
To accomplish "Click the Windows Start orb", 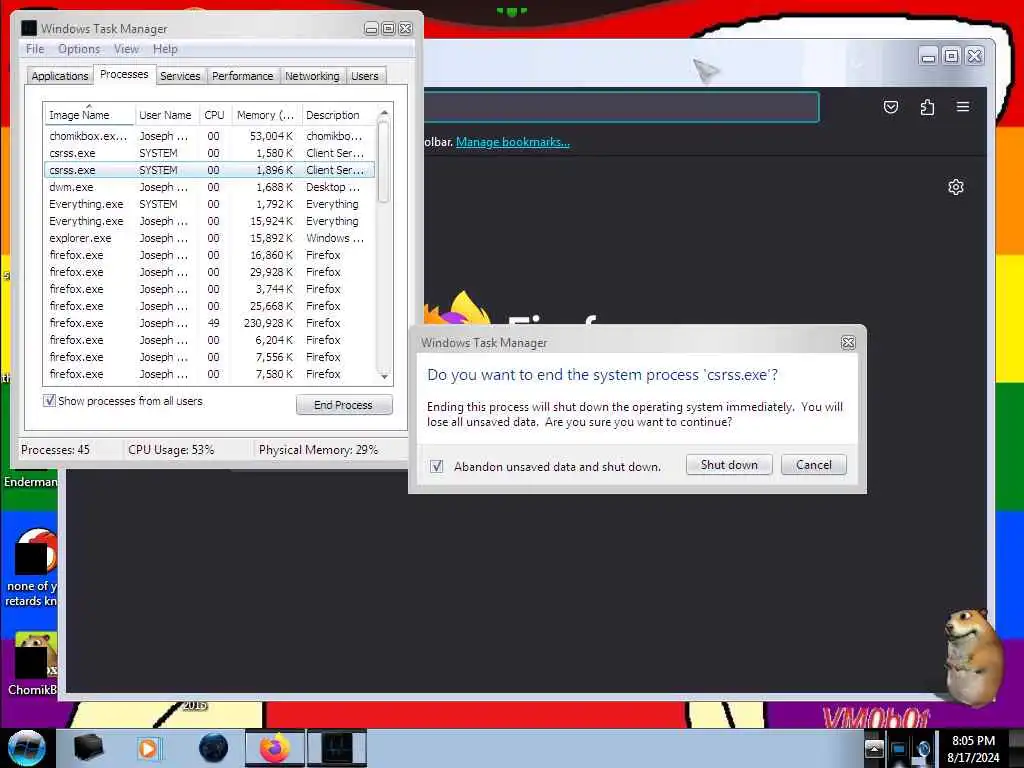I will [x=27, y=748].
